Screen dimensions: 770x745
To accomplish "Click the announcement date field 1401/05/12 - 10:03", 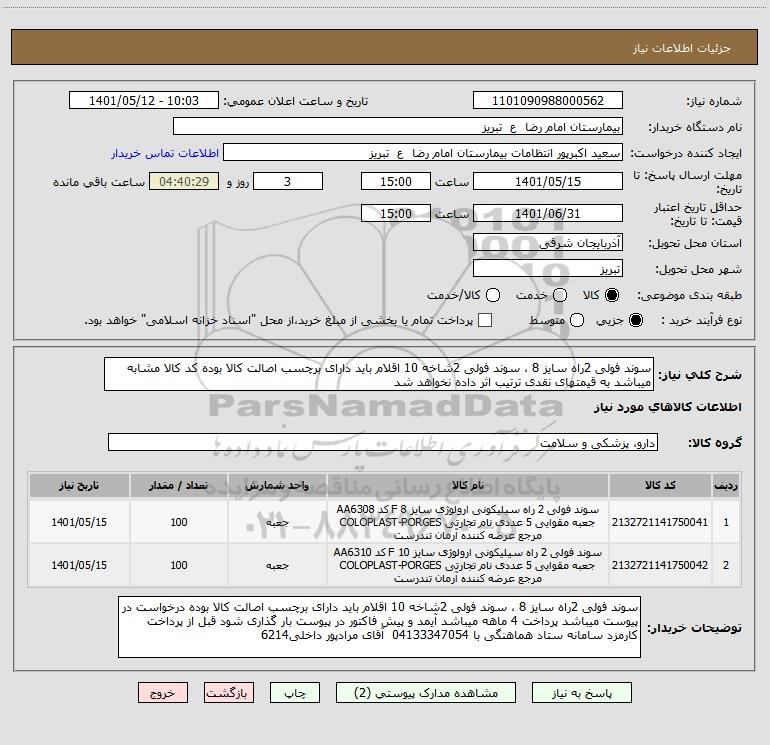I will coord(143,101).
